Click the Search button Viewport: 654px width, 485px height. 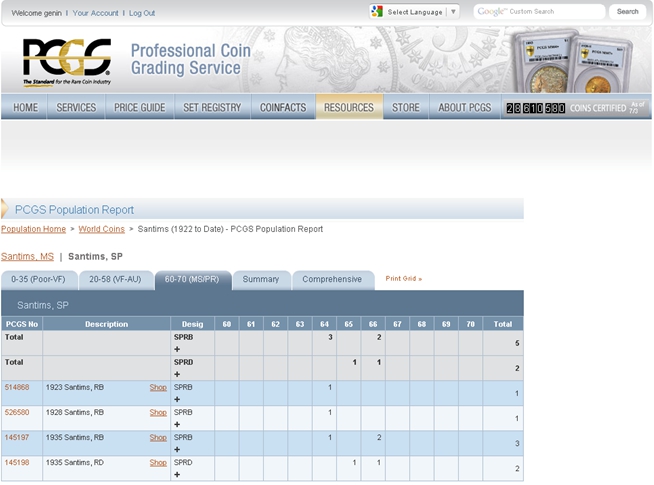[627, 12]
